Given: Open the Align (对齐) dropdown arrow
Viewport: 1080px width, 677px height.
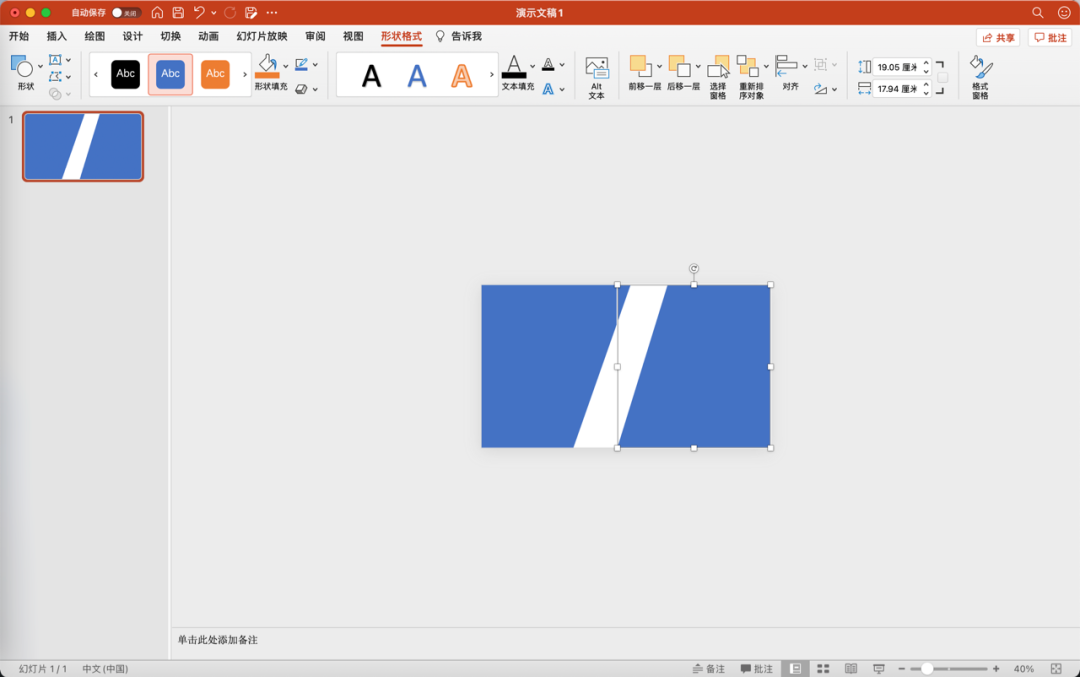Looking at the screenshot, I should tap(805, 66).
